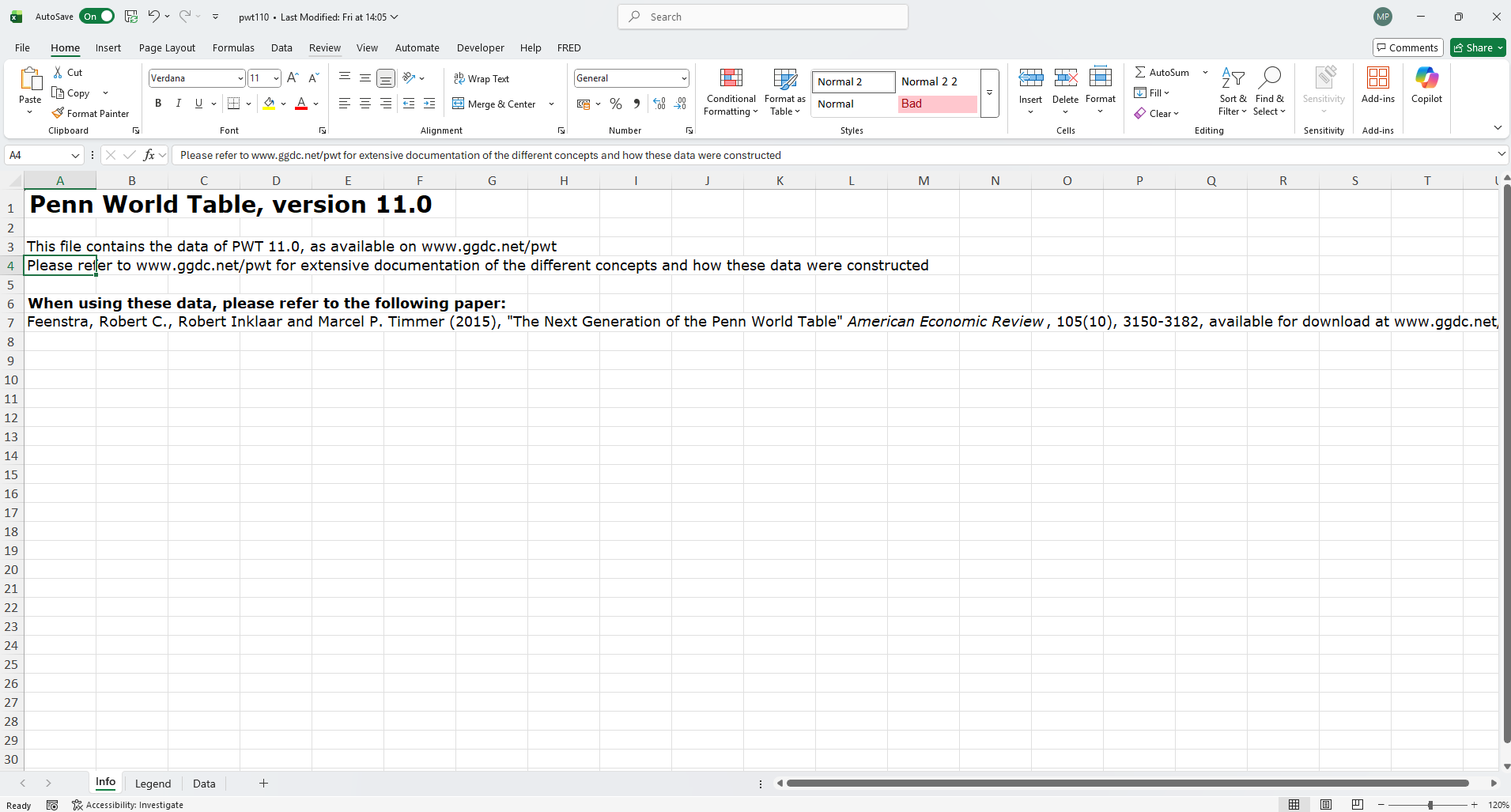This screenshot has width=1511, height=812.
Task: Click the Search box in title bar
Action: pyautogui.click(x=763, y=17)
